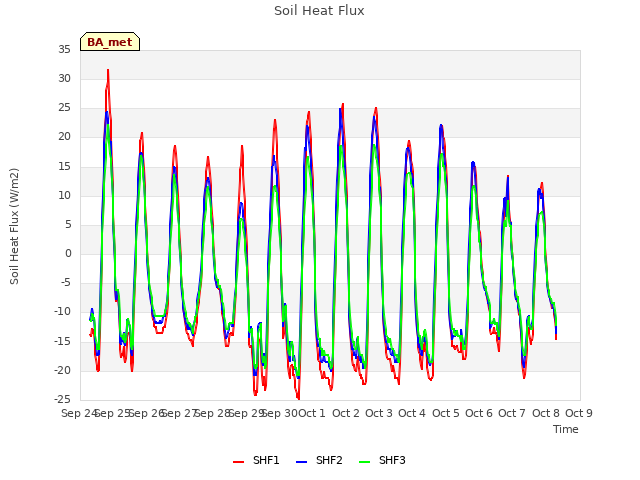Click the -10 y-axis tick label
640x480 pixels.
point(63,312)
